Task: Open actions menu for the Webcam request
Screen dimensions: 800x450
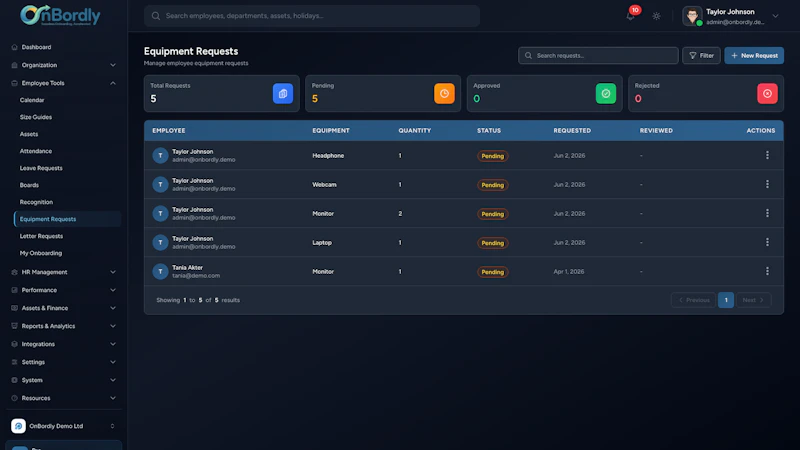Action: pos(767,184)
